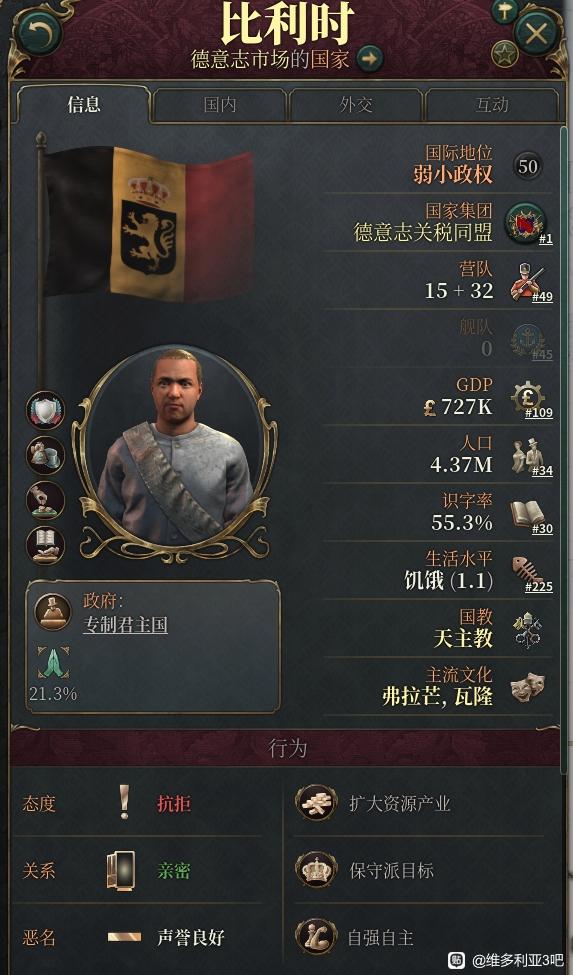Go to the German market via arrow button
This screenshot has height=975, width=573.
(x=370, y=59)
